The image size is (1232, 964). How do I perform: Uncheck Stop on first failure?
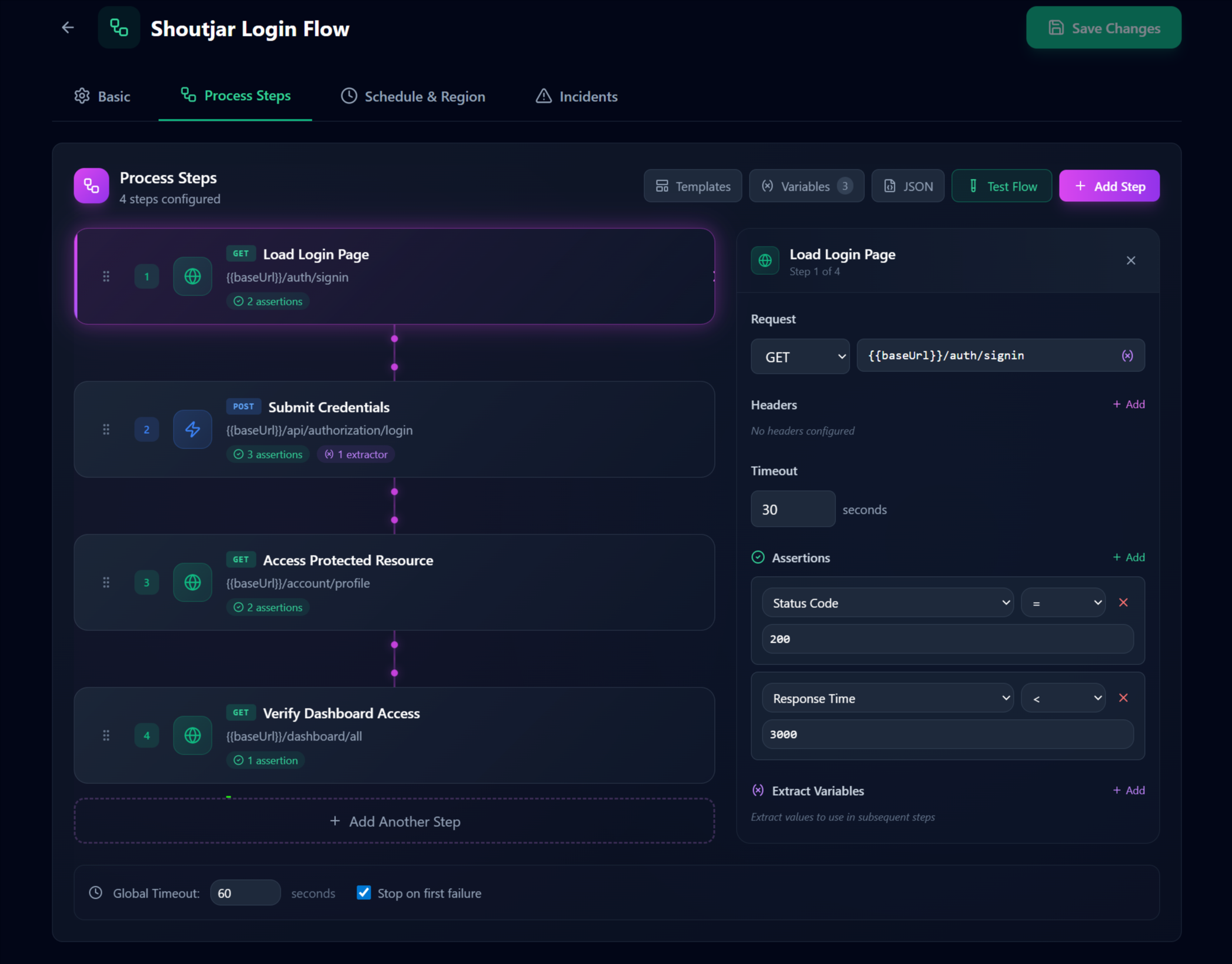364,893
